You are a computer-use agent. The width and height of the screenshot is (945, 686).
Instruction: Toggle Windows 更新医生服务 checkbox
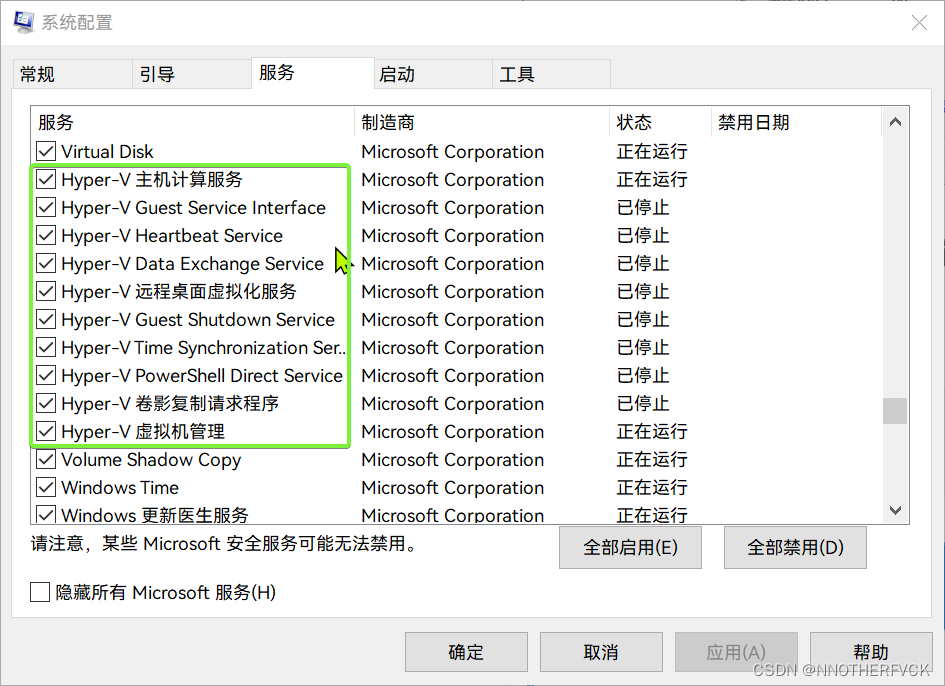coord(46,514)
